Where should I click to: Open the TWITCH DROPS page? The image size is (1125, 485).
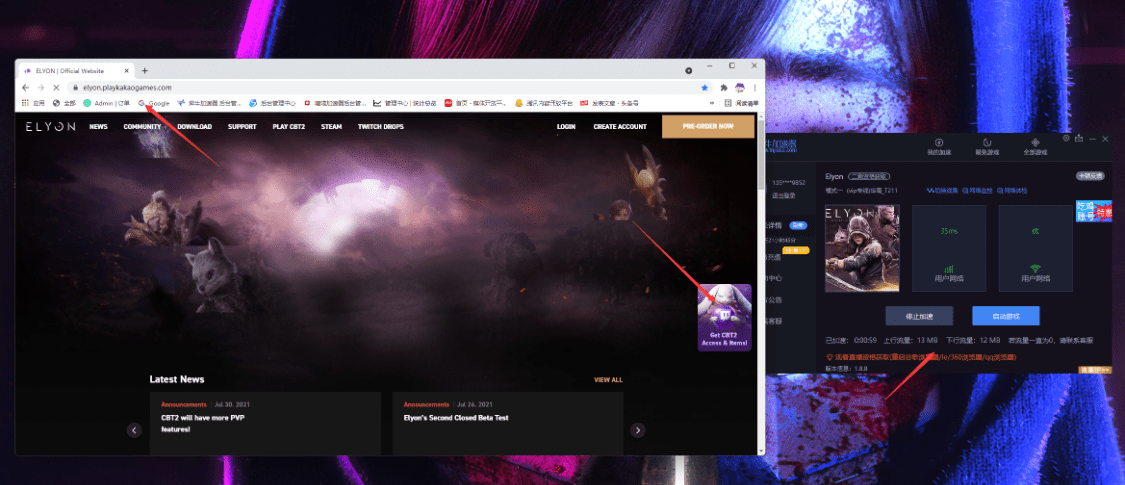coord(380,127)
